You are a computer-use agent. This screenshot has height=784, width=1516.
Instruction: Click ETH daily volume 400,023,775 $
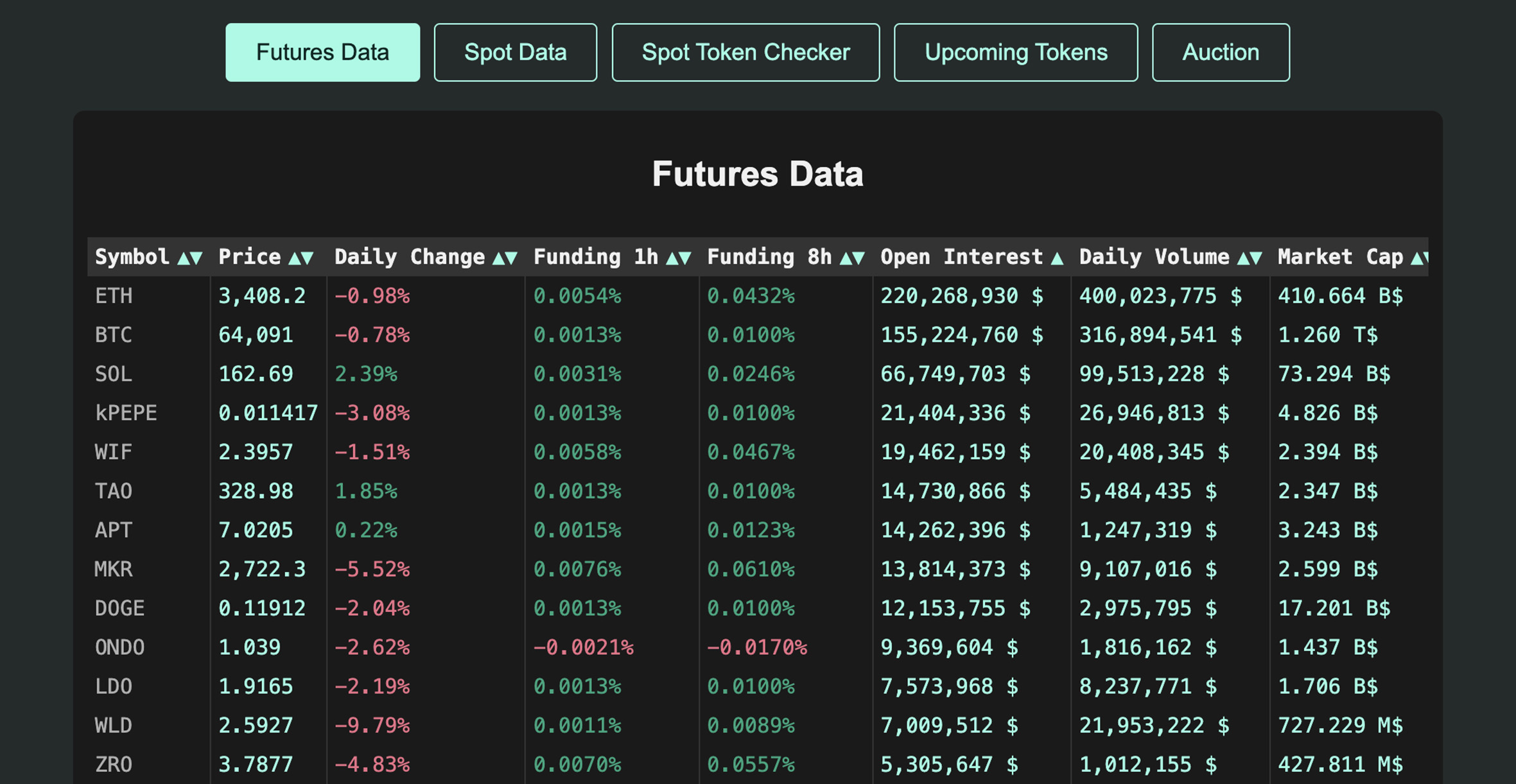tap(1161, 296)
